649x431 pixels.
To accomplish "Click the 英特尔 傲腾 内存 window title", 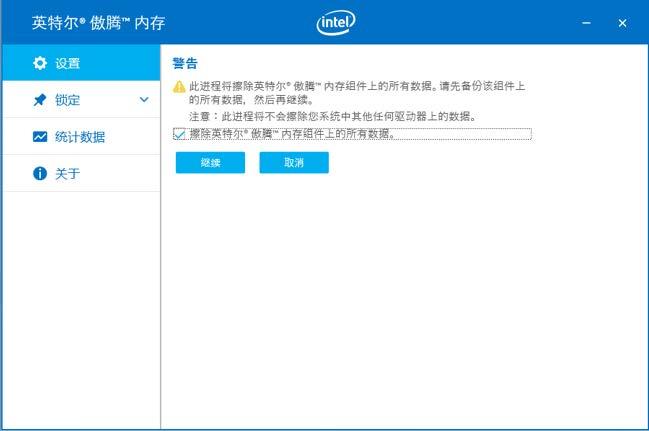I will [99, 23].
